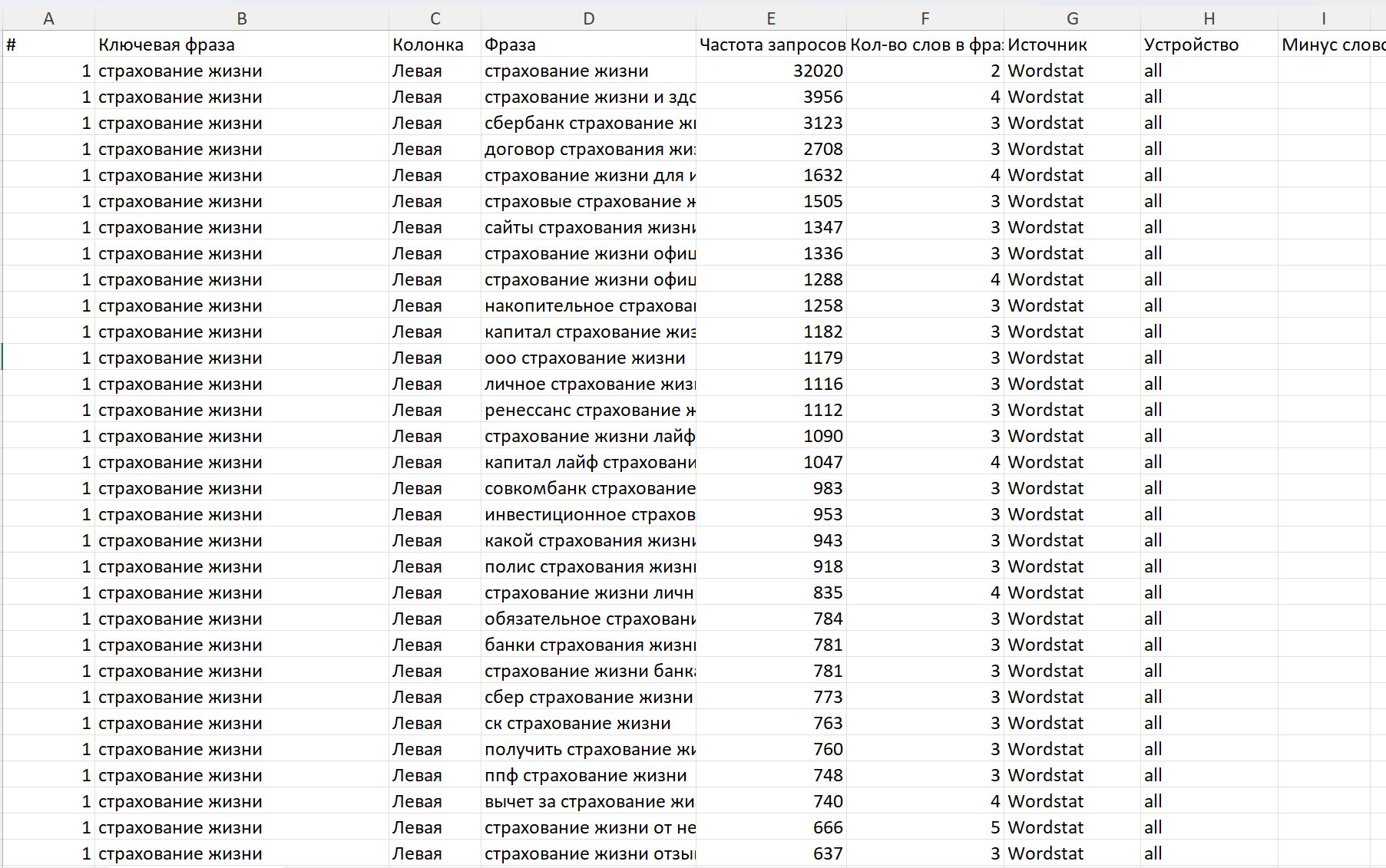Screen dimensions: 1386x868
Task: Select column F header
Action: coord(925,18)
